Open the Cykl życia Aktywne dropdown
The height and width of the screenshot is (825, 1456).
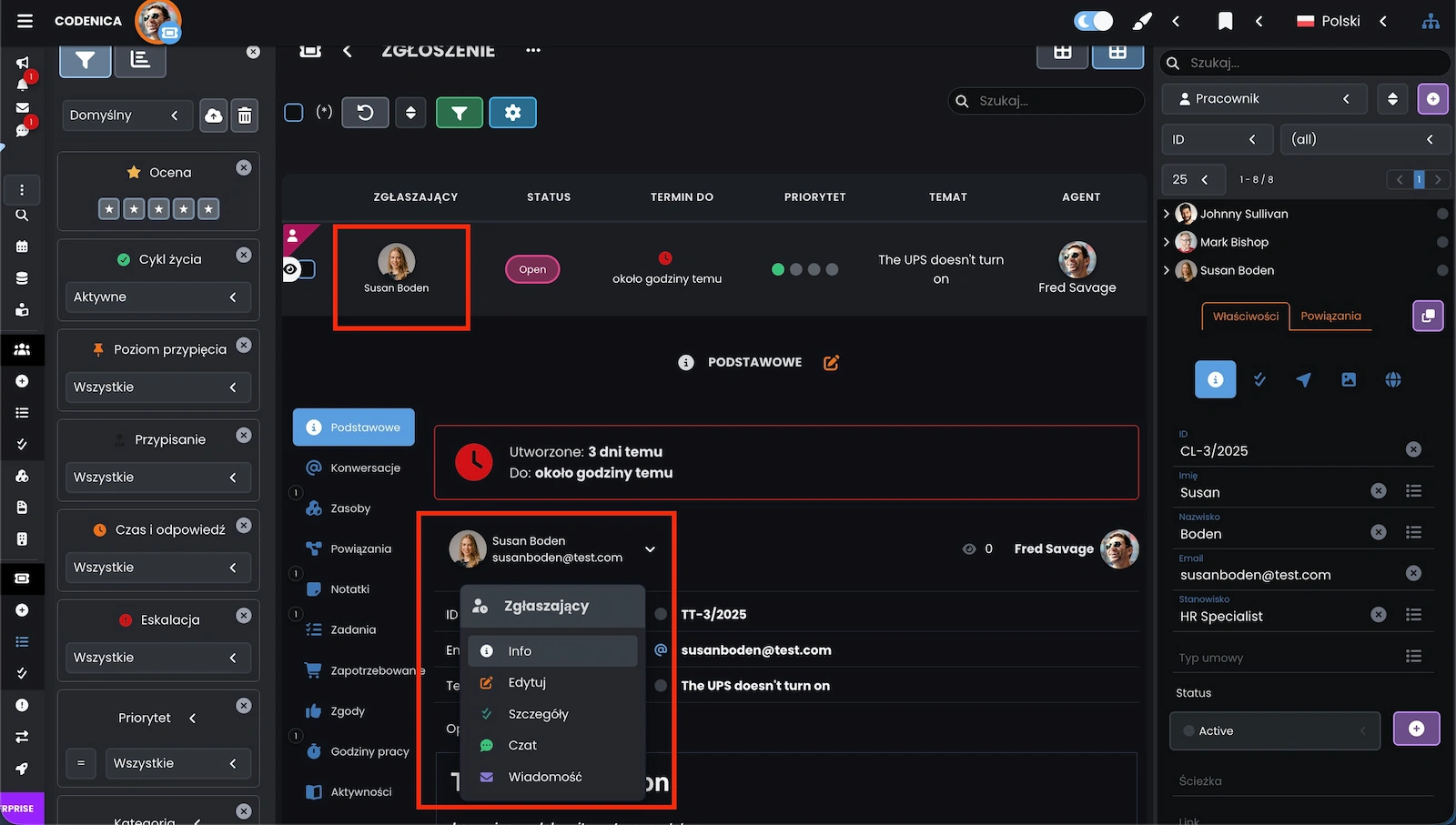(x=156, y=297)
